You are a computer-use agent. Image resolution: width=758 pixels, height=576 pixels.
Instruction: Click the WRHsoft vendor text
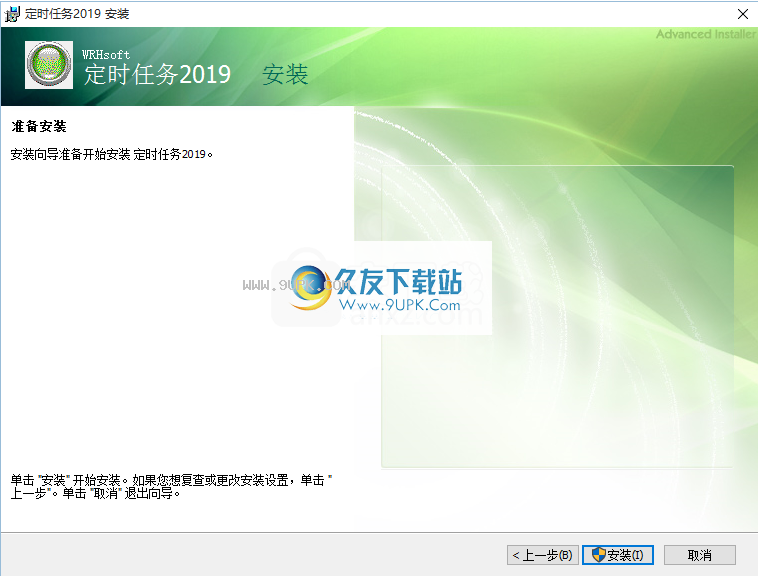(106, 55)
